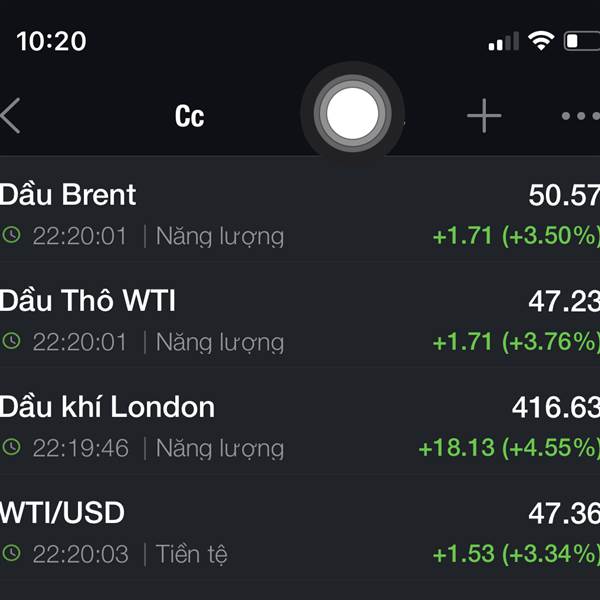The width and height of the screenshot is (600, 600).
Task: Tap the clock icon beside WTI/USD
Action: pos(11,553)
